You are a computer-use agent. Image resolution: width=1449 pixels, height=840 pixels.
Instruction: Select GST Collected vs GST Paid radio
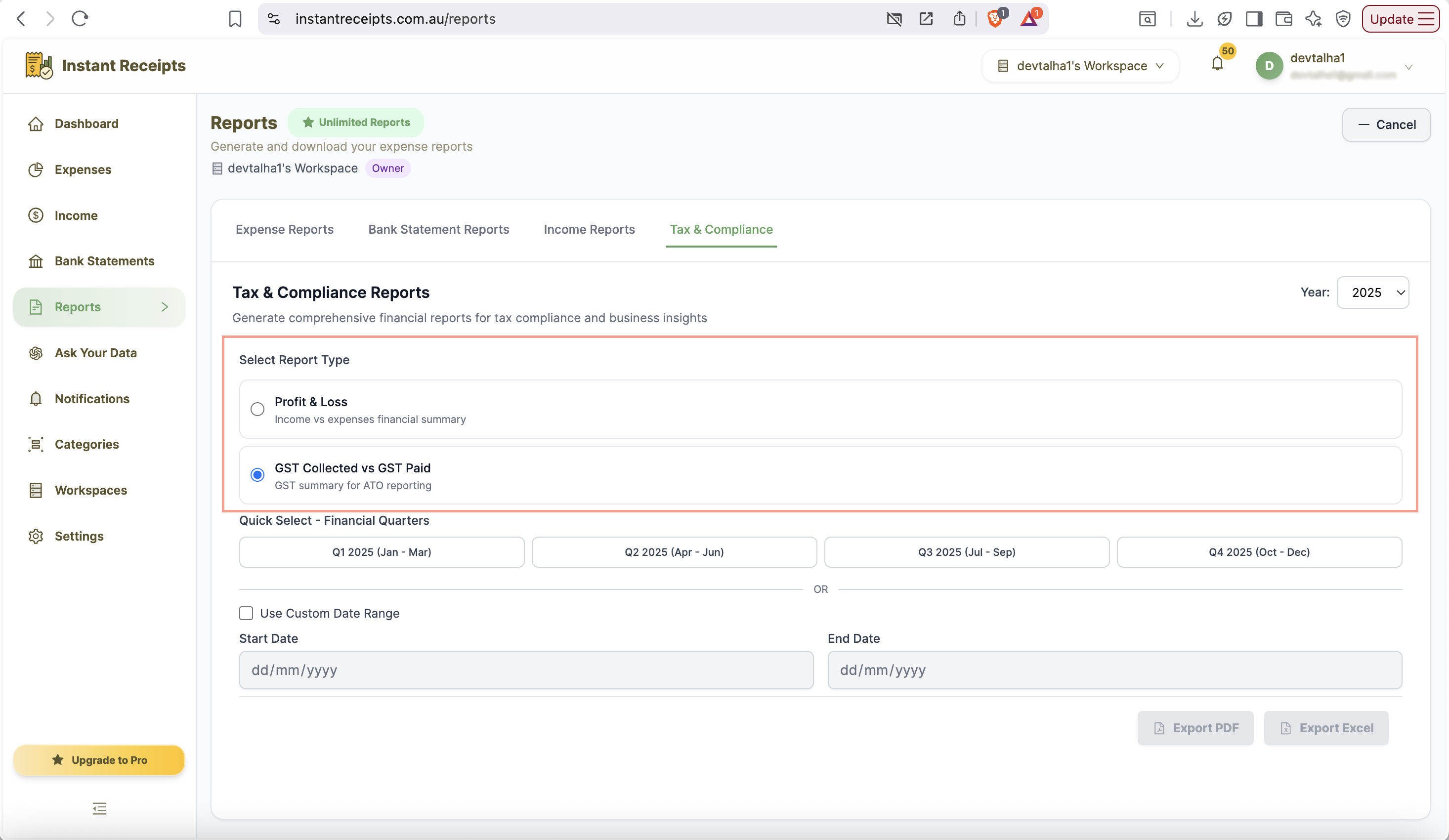point(257,475)
